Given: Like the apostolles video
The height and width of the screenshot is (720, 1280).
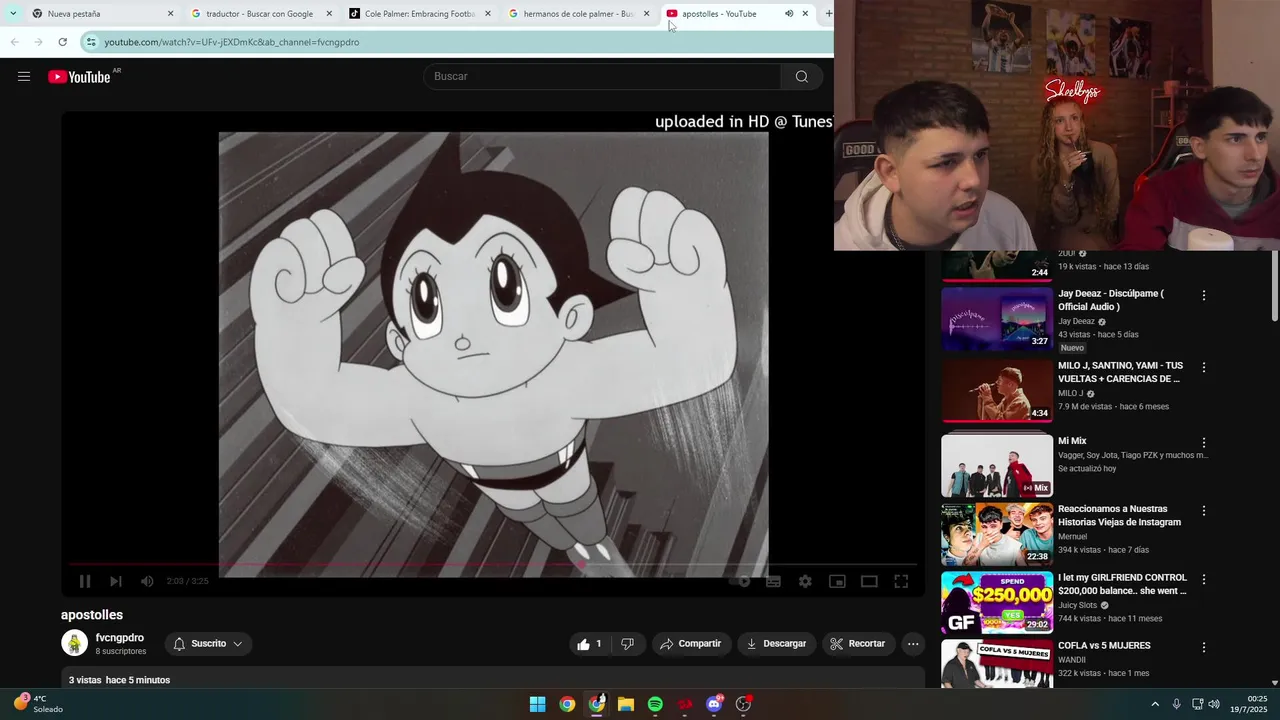Looking at the screenshot, I should click(x=589, y=644).
